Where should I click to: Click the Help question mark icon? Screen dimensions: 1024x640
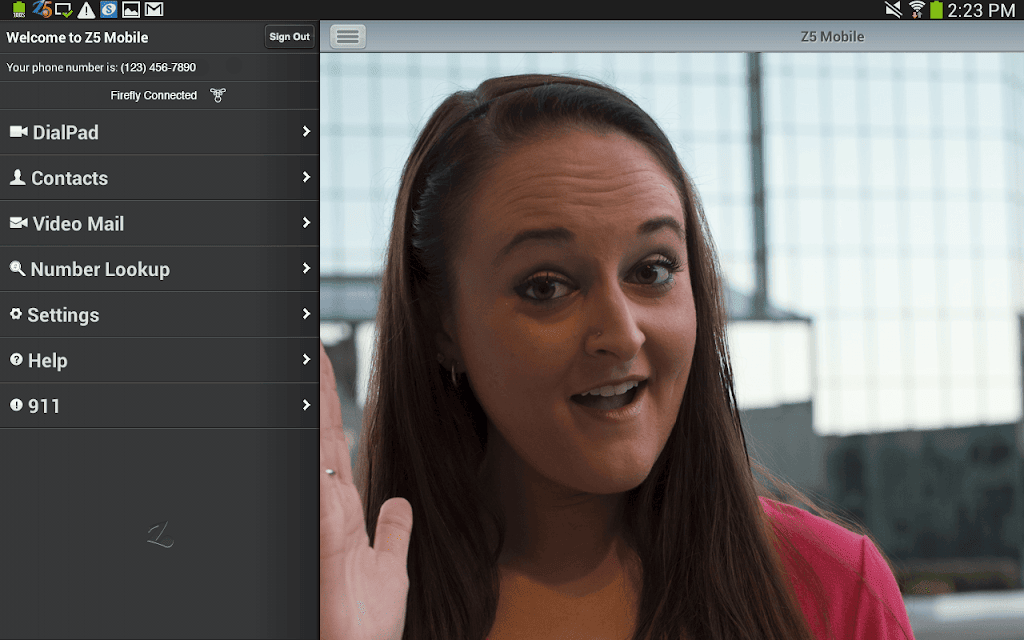(x=16, y=359)
